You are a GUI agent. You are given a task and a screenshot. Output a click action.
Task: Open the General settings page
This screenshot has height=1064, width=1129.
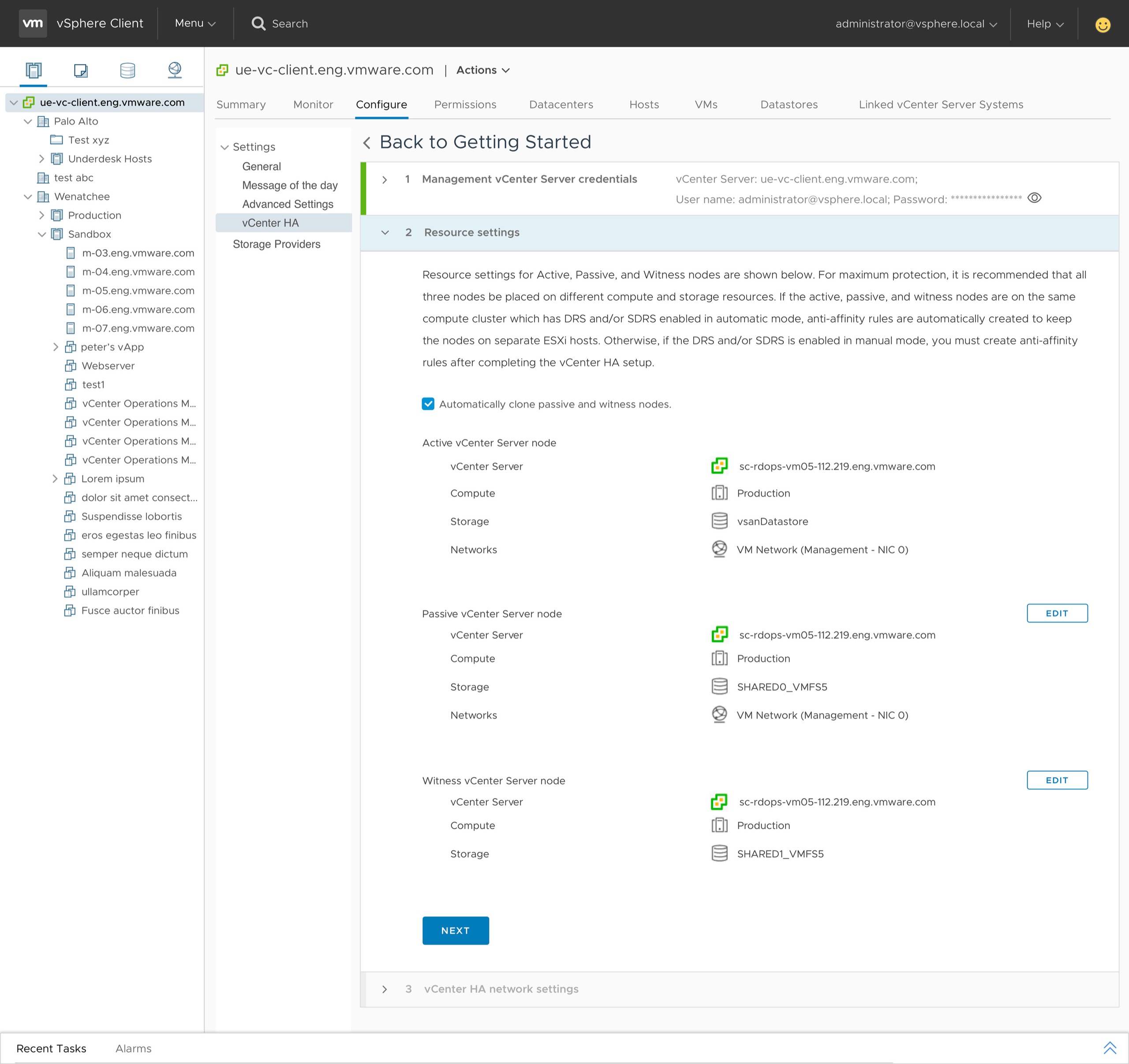pos(262,166)
